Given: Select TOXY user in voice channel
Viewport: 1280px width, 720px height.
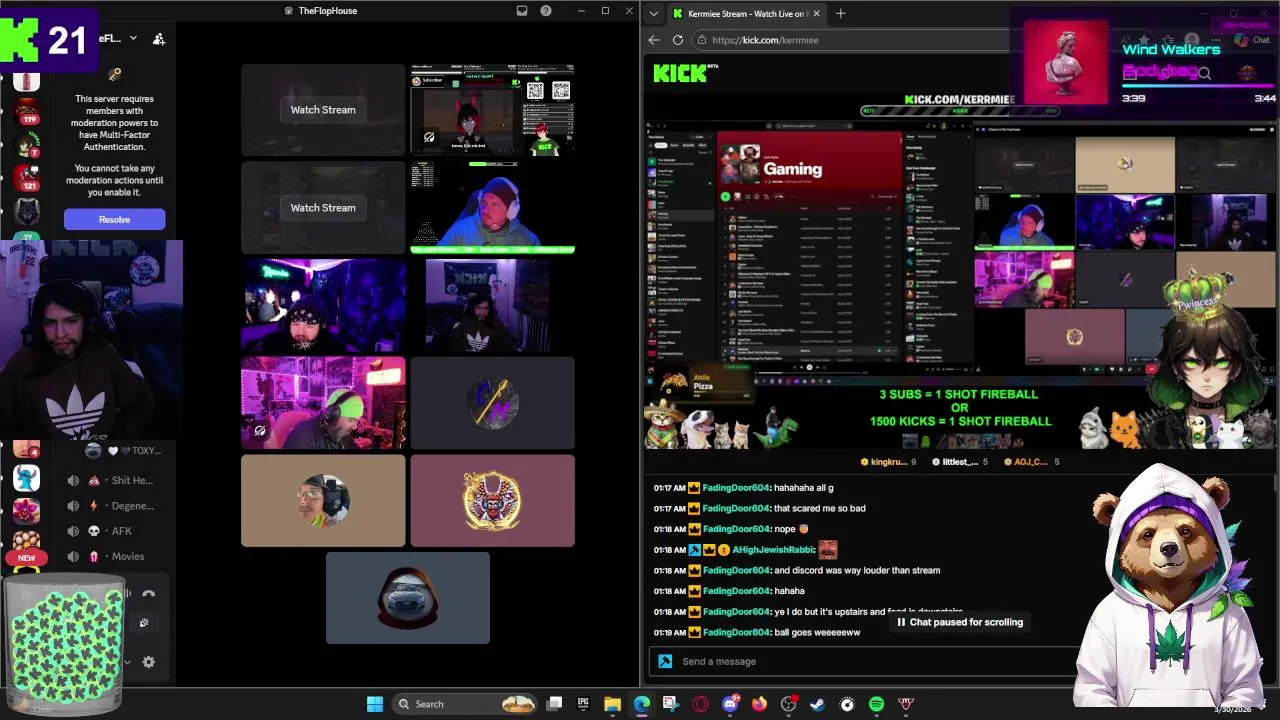Looking at the screenshot, I should point(125,451).
